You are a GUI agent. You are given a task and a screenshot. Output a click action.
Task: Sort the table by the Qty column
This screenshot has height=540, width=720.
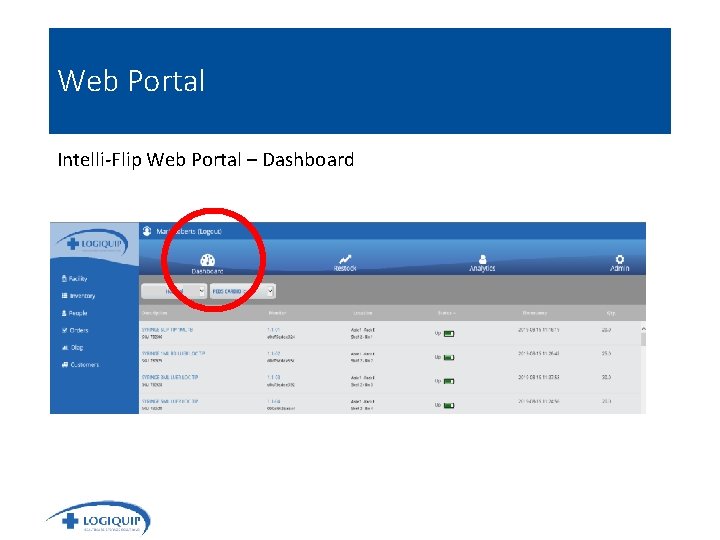tap(611, 313)
